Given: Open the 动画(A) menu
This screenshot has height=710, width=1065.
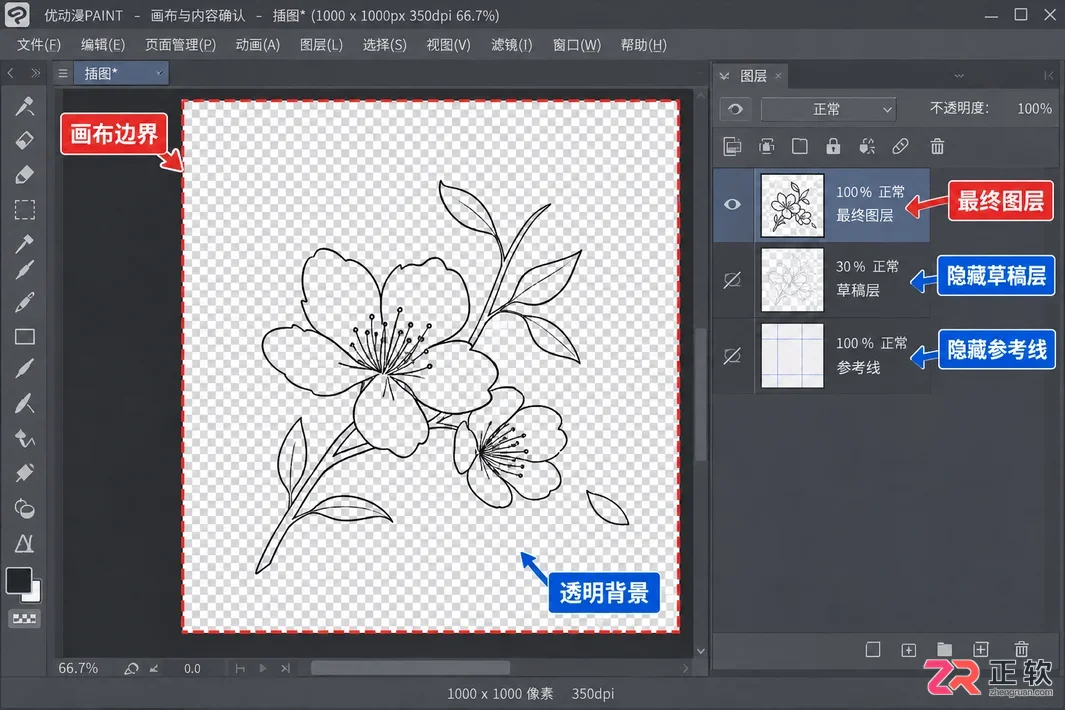Looking at the screenshot, I should pyautogui.click(x=257, y=45).
